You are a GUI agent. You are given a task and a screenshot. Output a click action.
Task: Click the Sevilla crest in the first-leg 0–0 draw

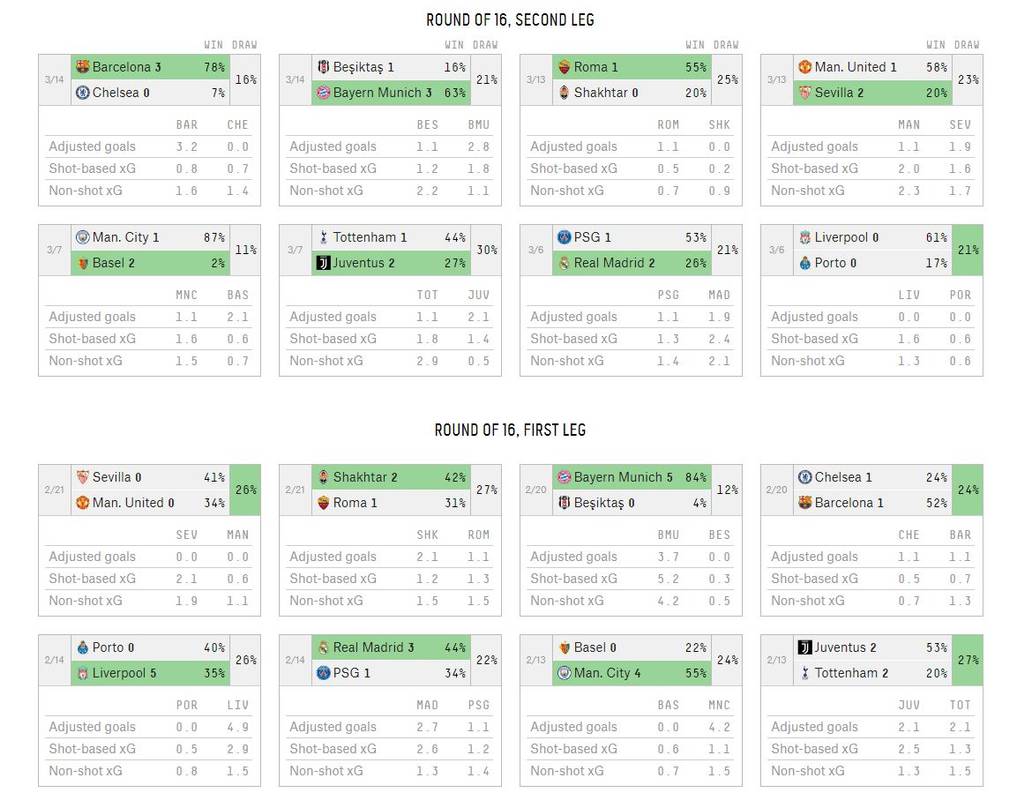click(x=82, y=477)
